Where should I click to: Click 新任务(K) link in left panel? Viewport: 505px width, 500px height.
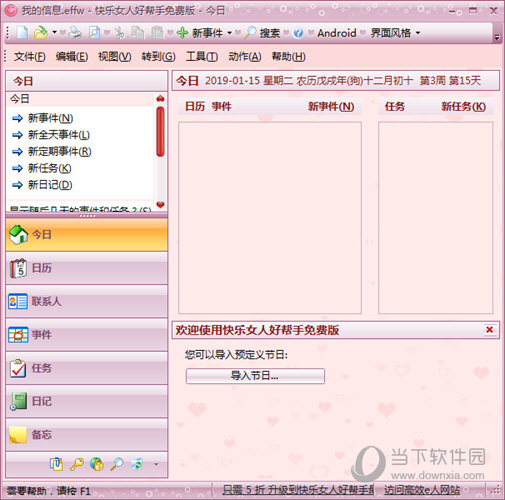click(49, 168)
